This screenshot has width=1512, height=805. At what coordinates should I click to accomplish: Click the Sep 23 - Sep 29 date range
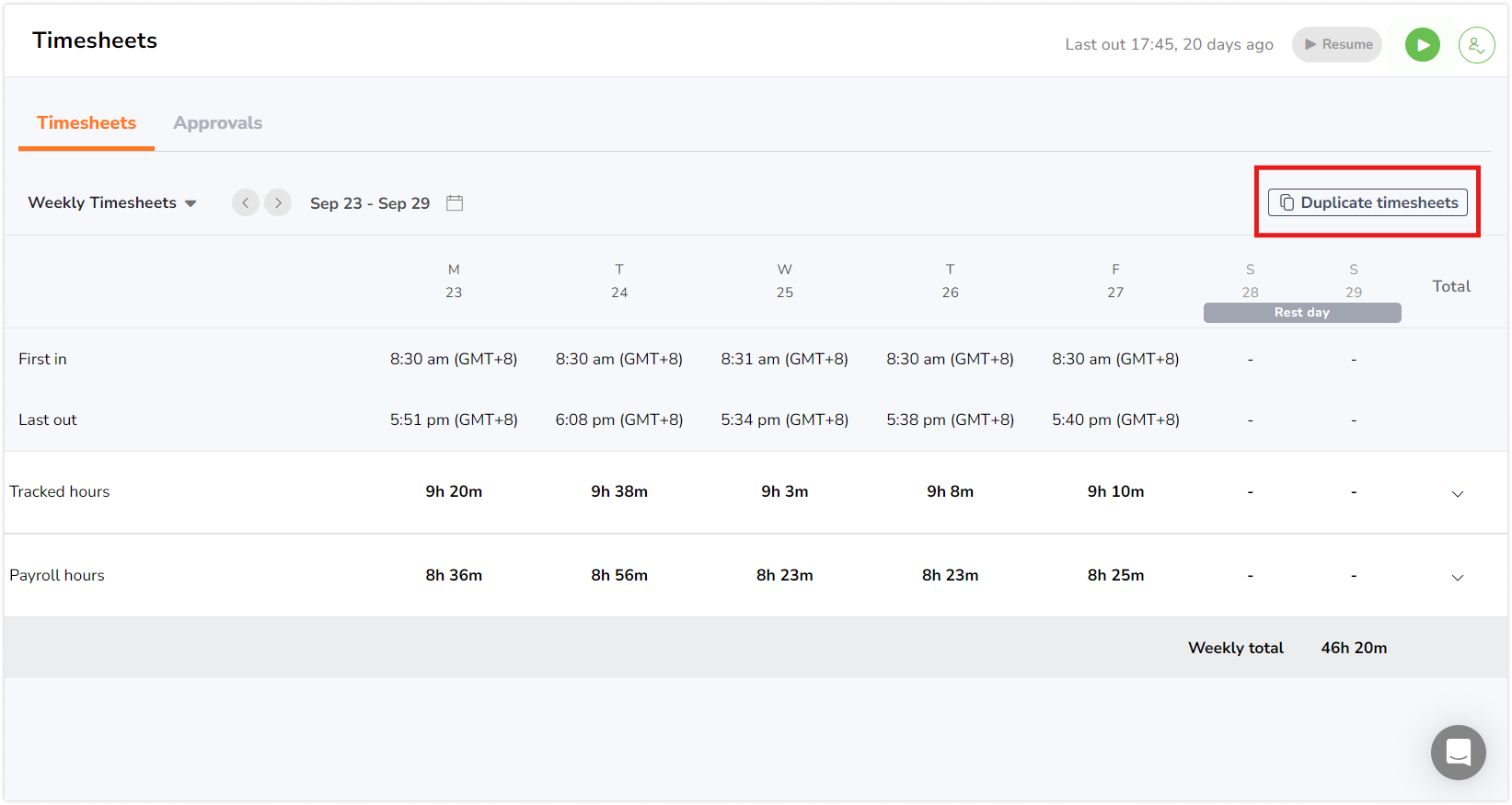[x=370, y=203]
